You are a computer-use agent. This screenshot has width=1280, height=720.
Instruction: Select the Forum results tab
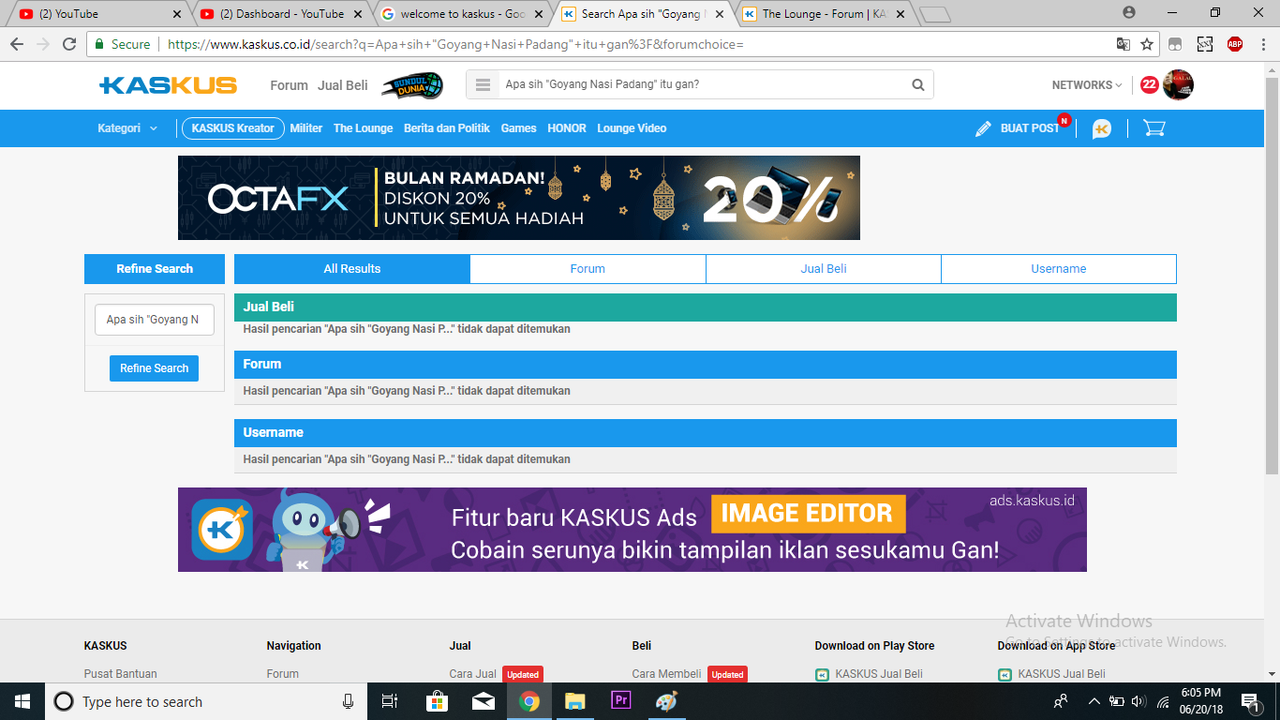[x=588, y=269]
